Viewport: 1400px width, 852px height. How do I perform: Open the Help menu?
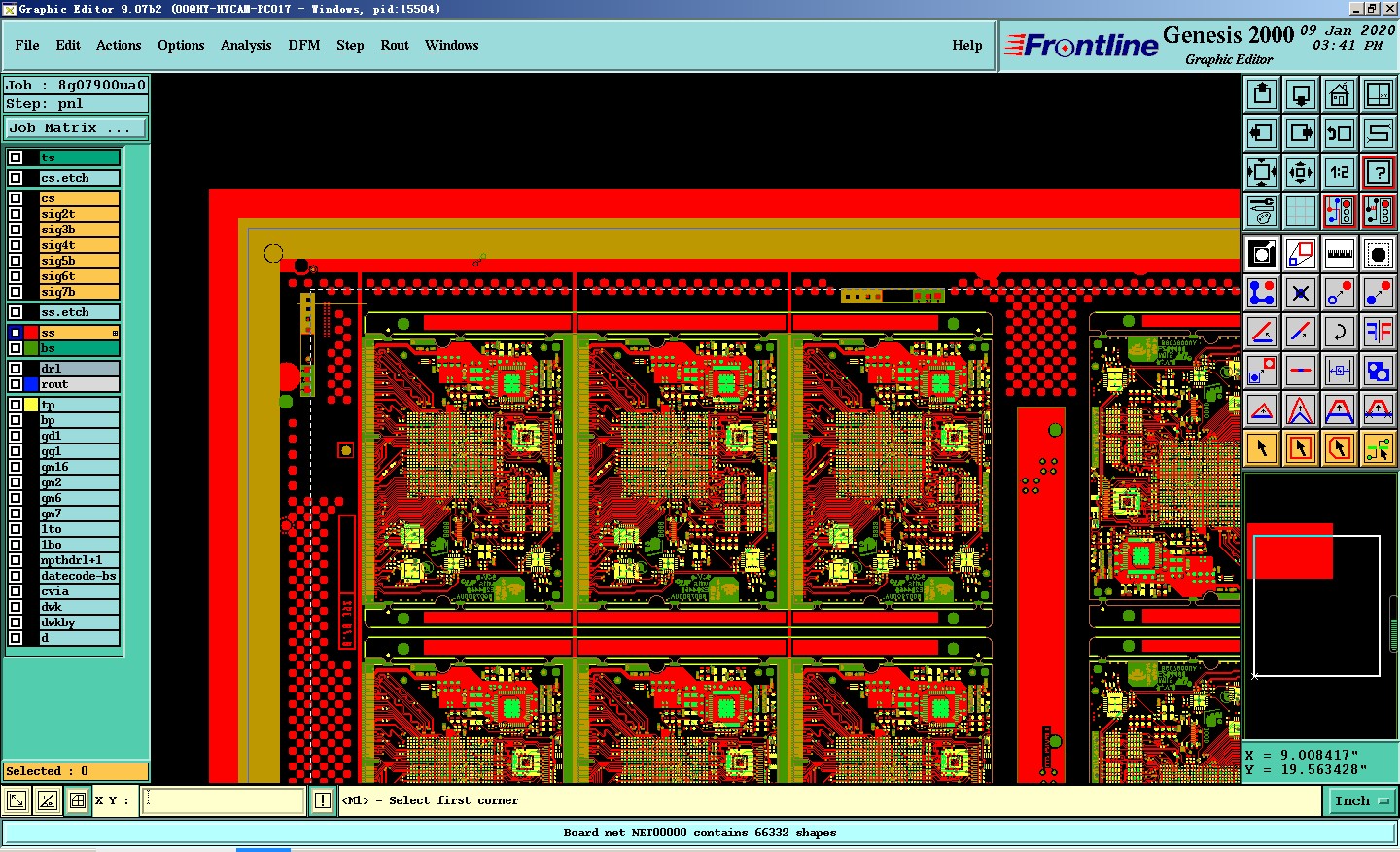[967, 45]
